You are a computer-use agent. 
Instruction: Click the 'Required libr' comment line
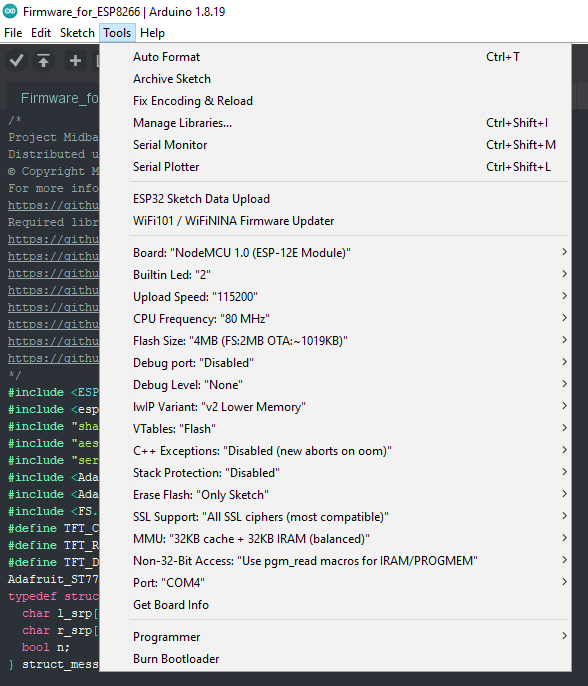pos(53,222)
